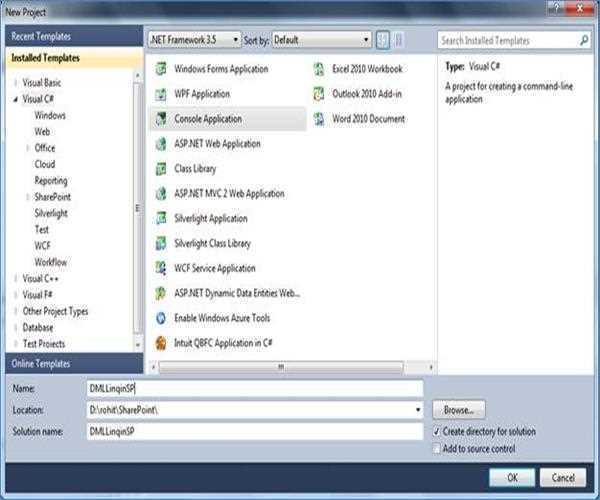
Task: Click the Search Installed Templates box
Action: [x=515, y=40]
